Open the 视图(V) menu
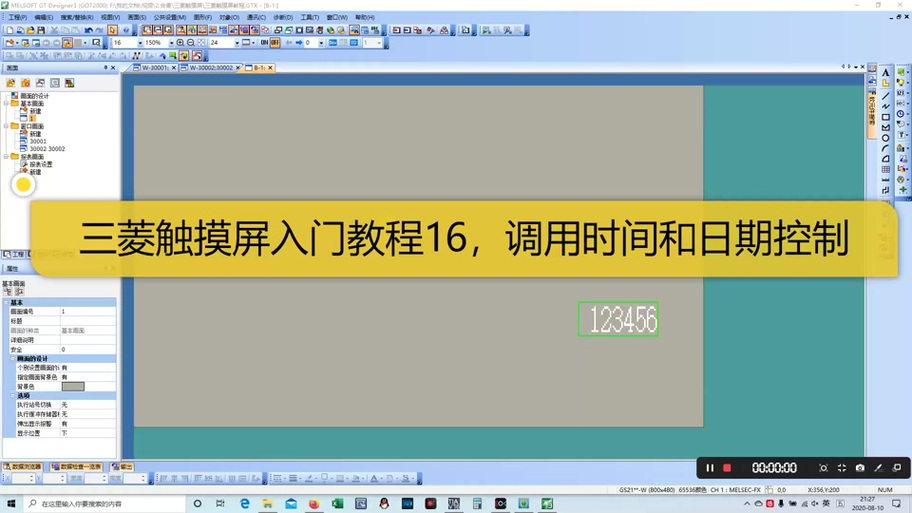This screenshot has width=912, height=513. point(110,17)
